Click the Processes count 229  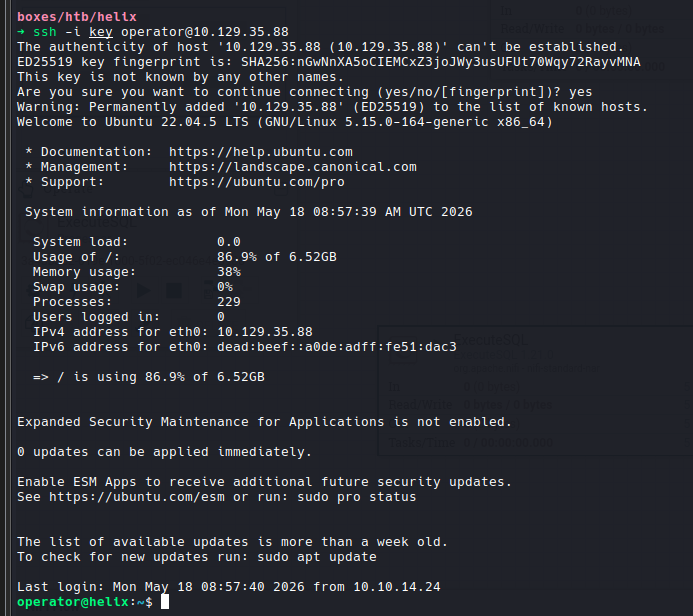pyautogui.click(x=229, y=302)
